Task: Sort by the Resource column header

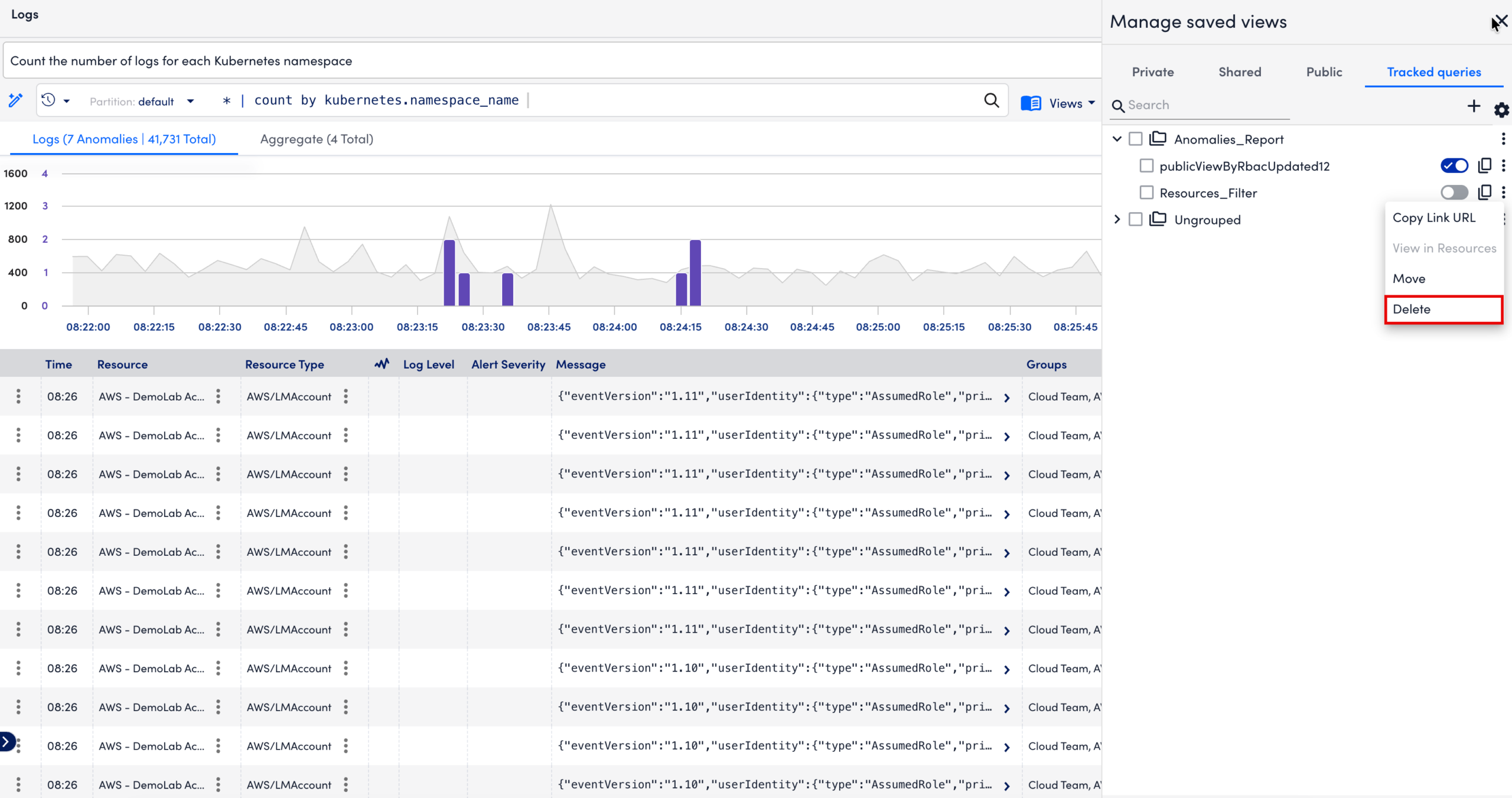Action: coord(122,364)
